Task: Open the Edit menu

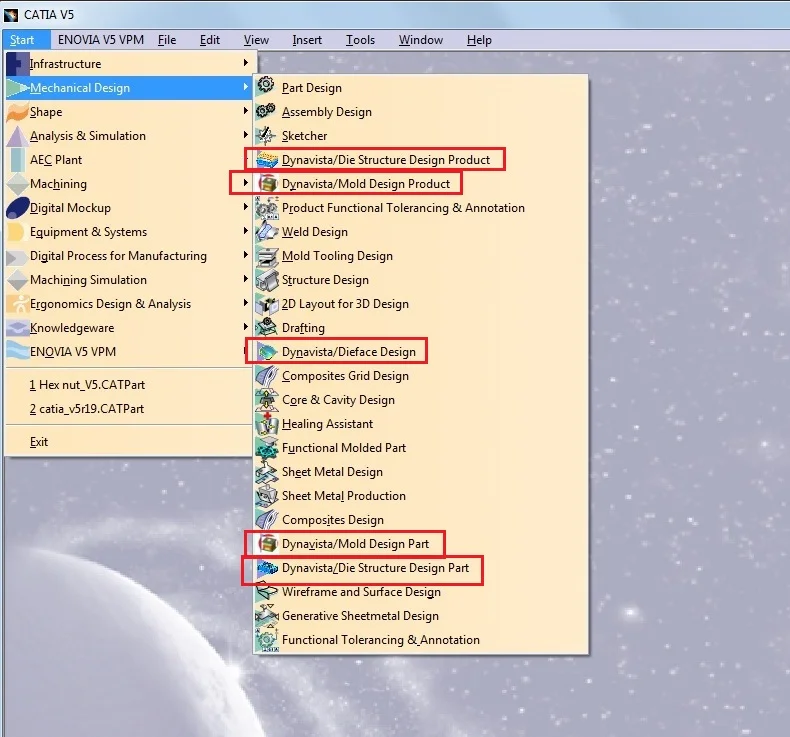Action: 210,40
